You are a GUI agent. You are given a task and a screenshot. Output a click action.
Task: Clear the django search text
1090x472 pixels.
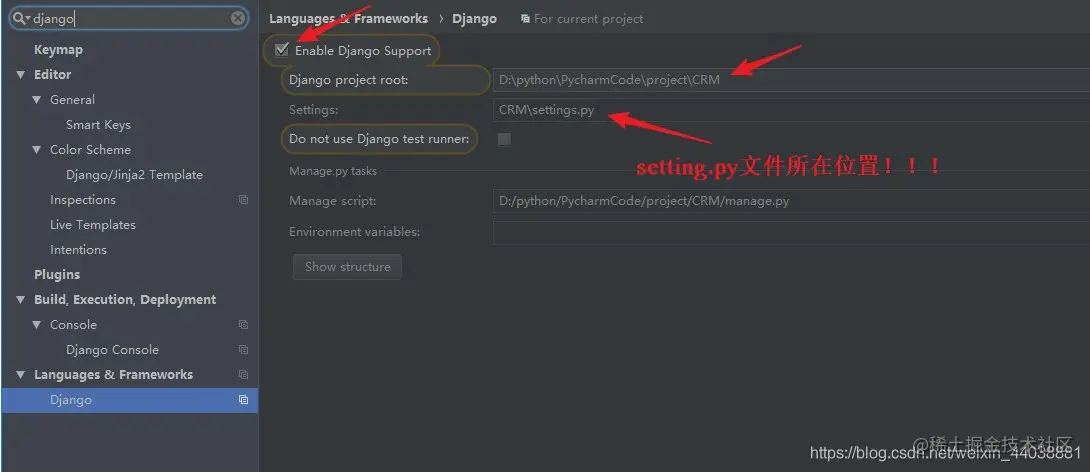click(x=238, y=18)
